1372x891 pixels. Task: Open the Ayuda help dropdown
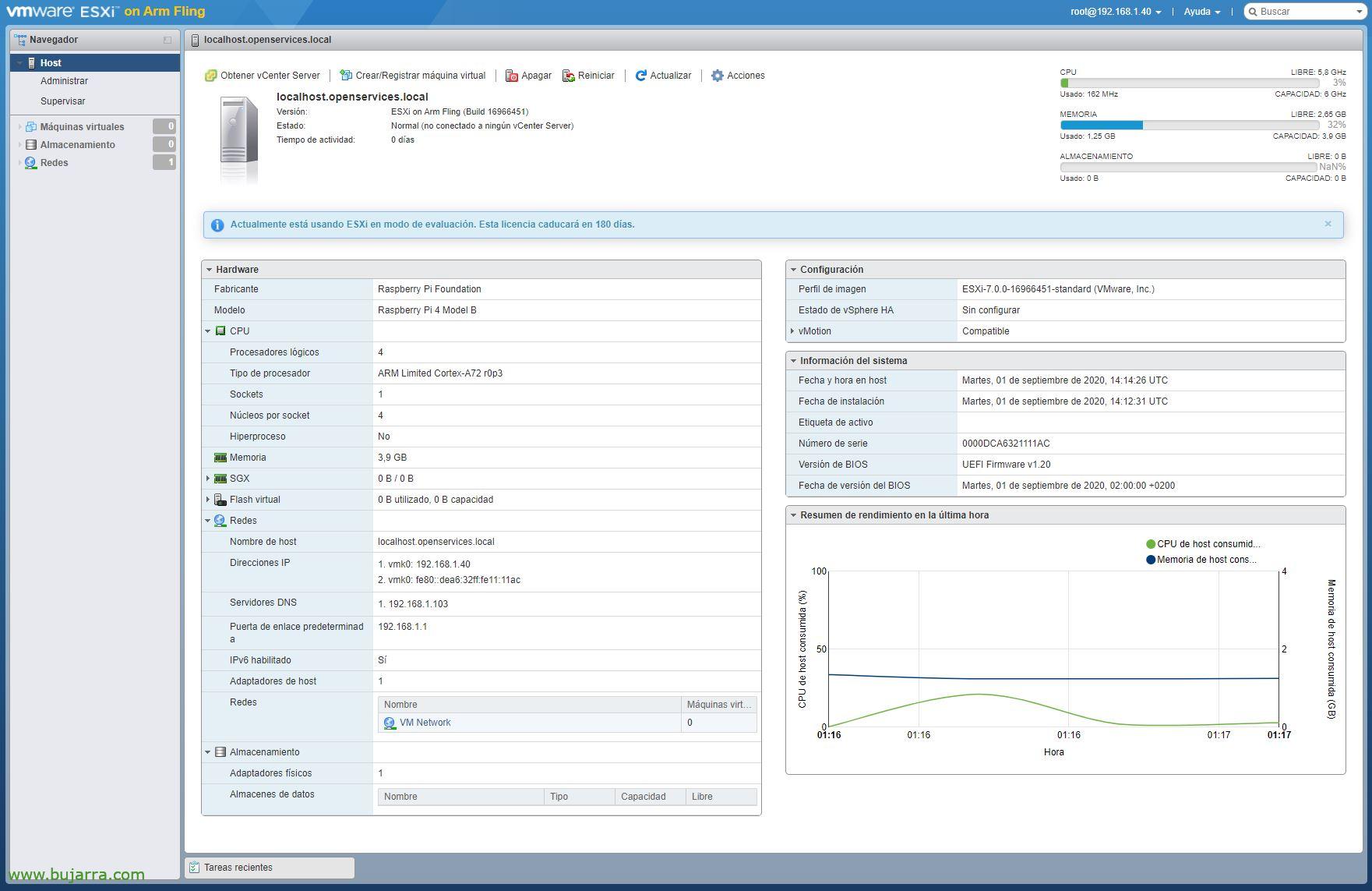coord(1202,12)
